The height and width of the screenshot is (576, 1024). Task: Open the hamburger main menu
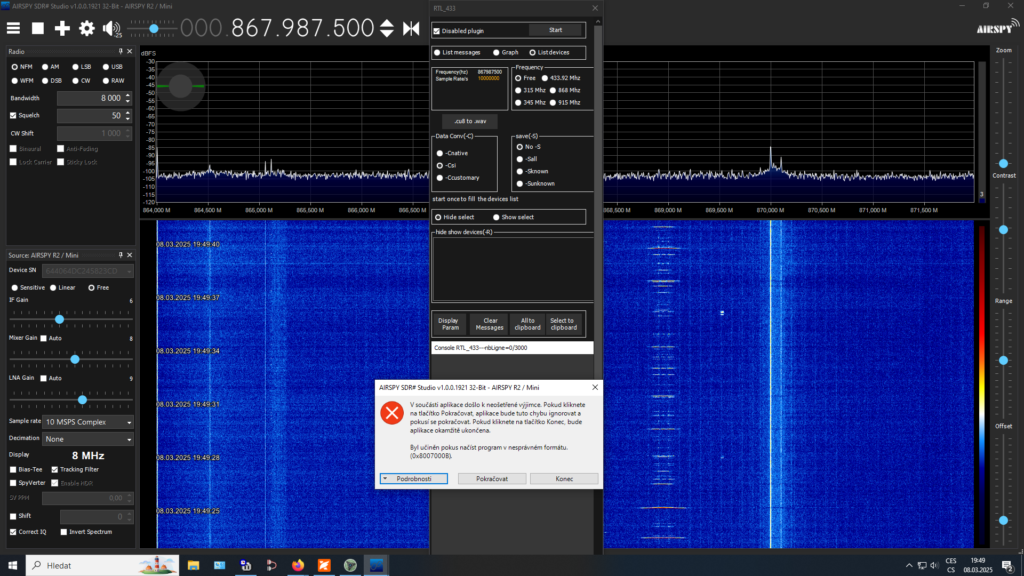(13, 28)
